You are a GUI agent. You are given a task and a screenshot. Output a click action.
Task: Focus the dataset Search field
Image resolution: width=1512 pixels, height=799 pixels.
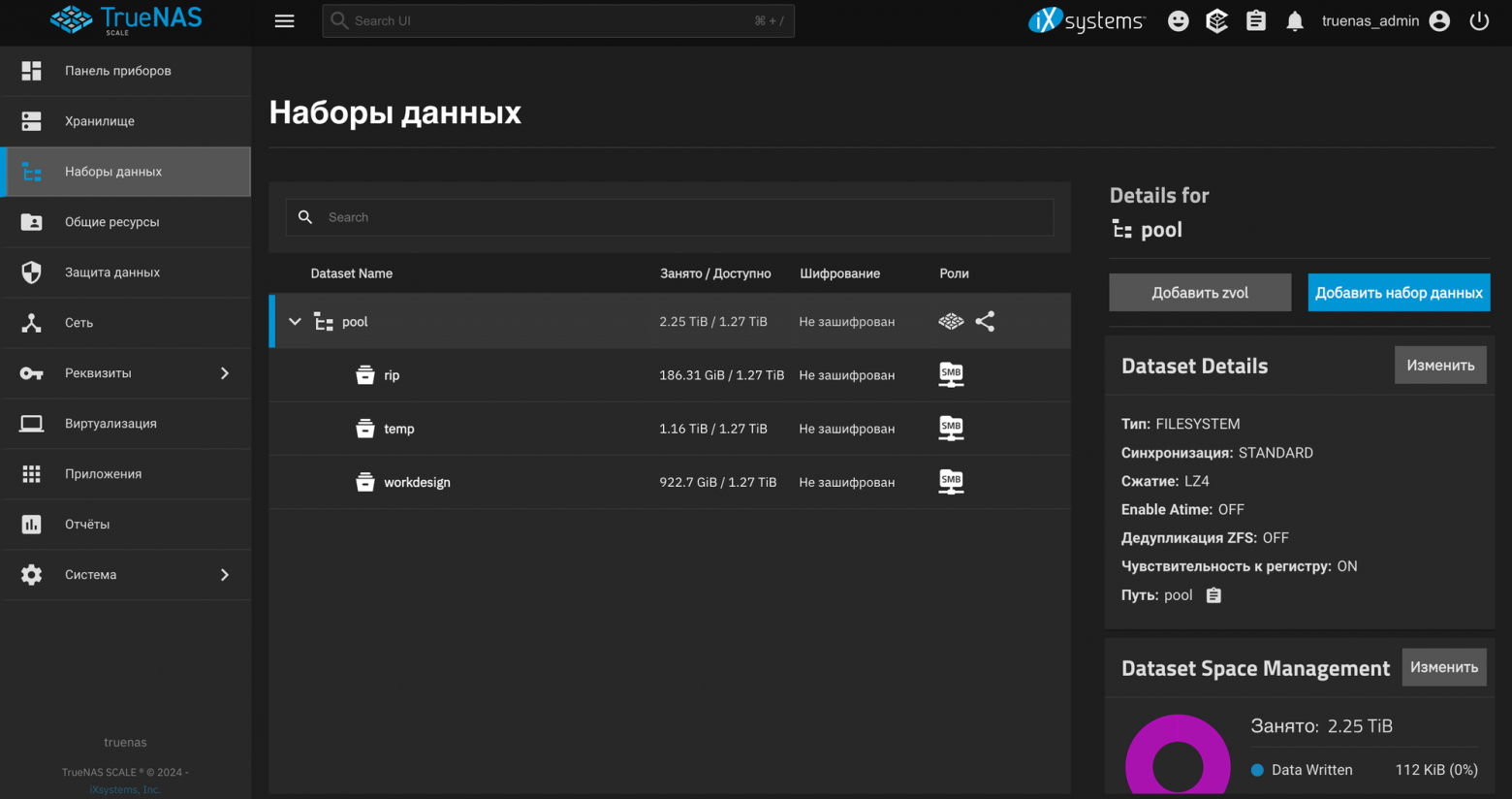pyautogui.click(x=670, y=217)
